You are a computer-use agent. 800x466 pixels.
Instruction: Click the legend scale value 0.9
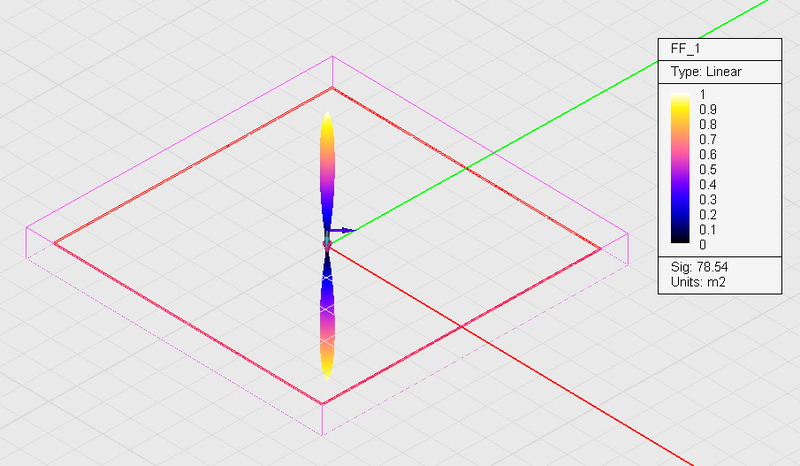[x=708, y=109]
